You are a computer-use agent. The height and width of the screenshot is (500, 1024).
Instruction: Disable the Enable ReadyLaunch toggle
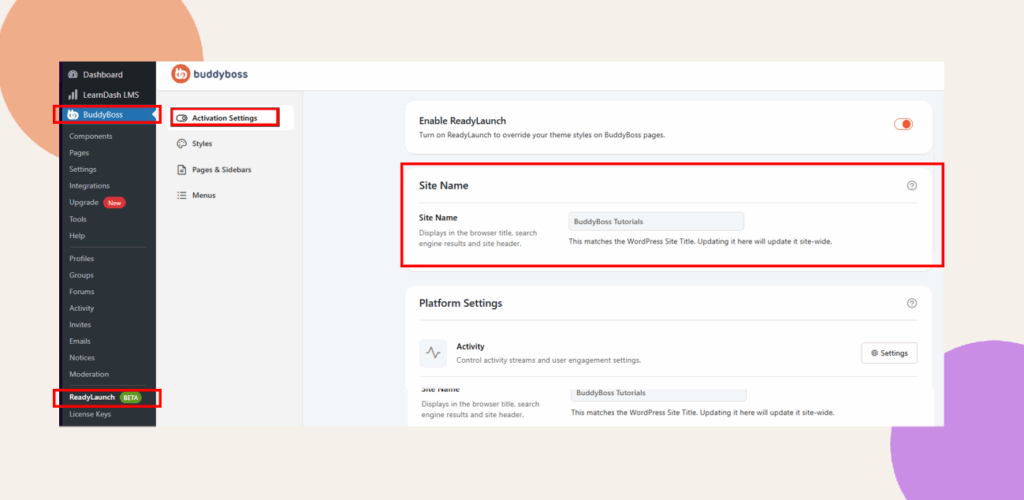pyautogui.click(x=903, y=124)
